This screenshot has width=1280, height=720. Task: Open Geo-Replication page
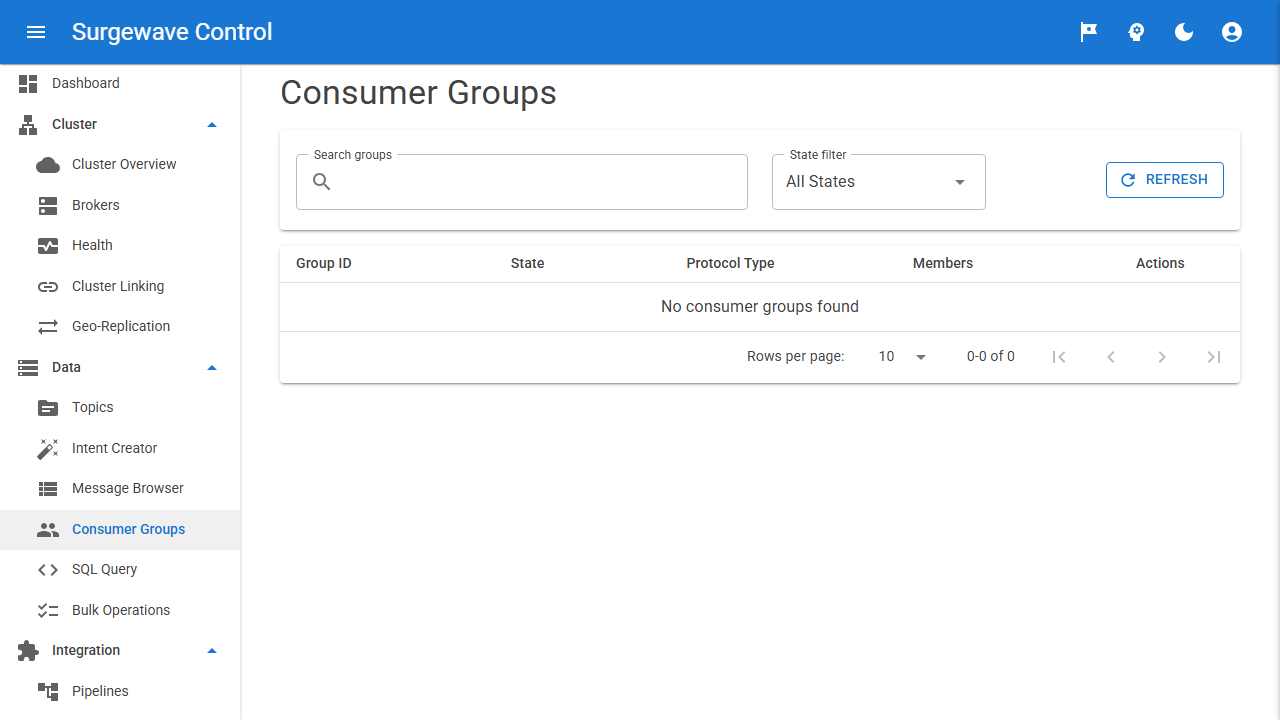click(x=120, y=327)
